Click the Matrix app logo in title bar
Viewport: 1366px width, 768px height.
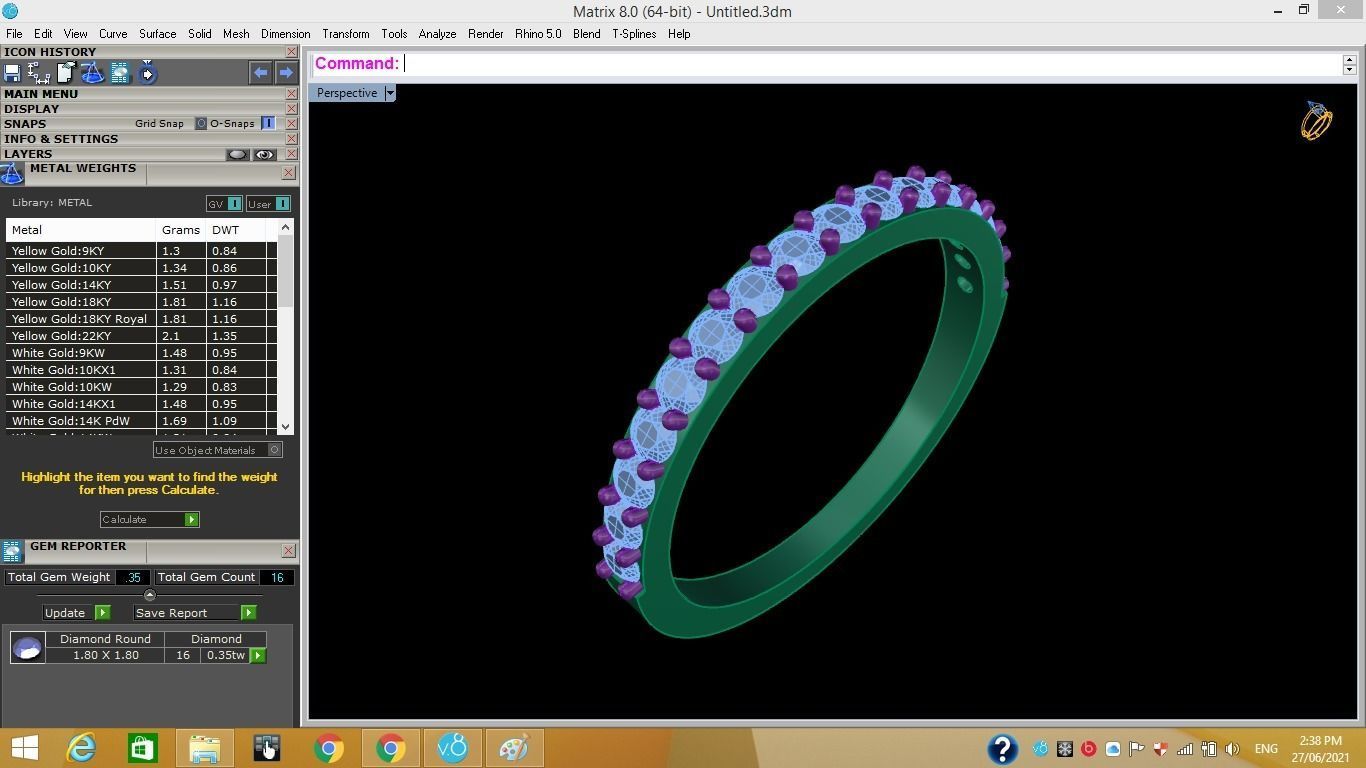click(x=10, y=11)
